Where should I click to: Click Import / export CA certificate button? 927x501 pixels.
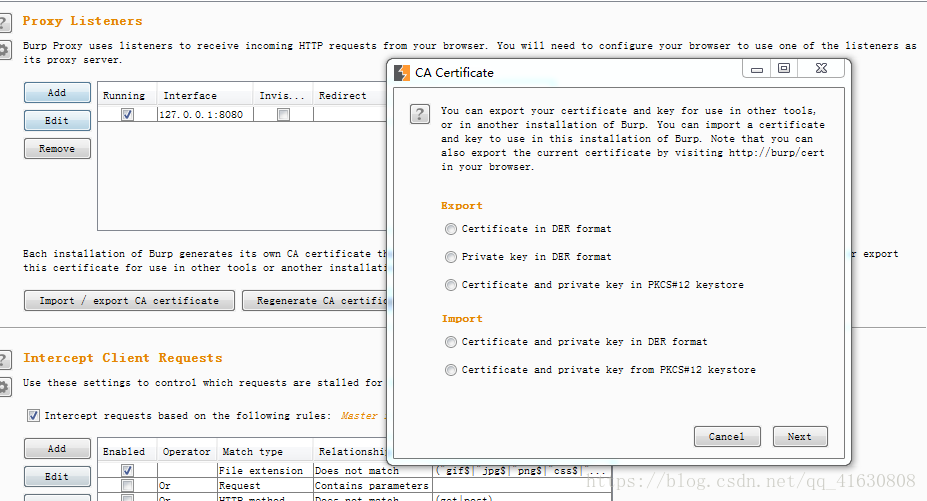129,300
